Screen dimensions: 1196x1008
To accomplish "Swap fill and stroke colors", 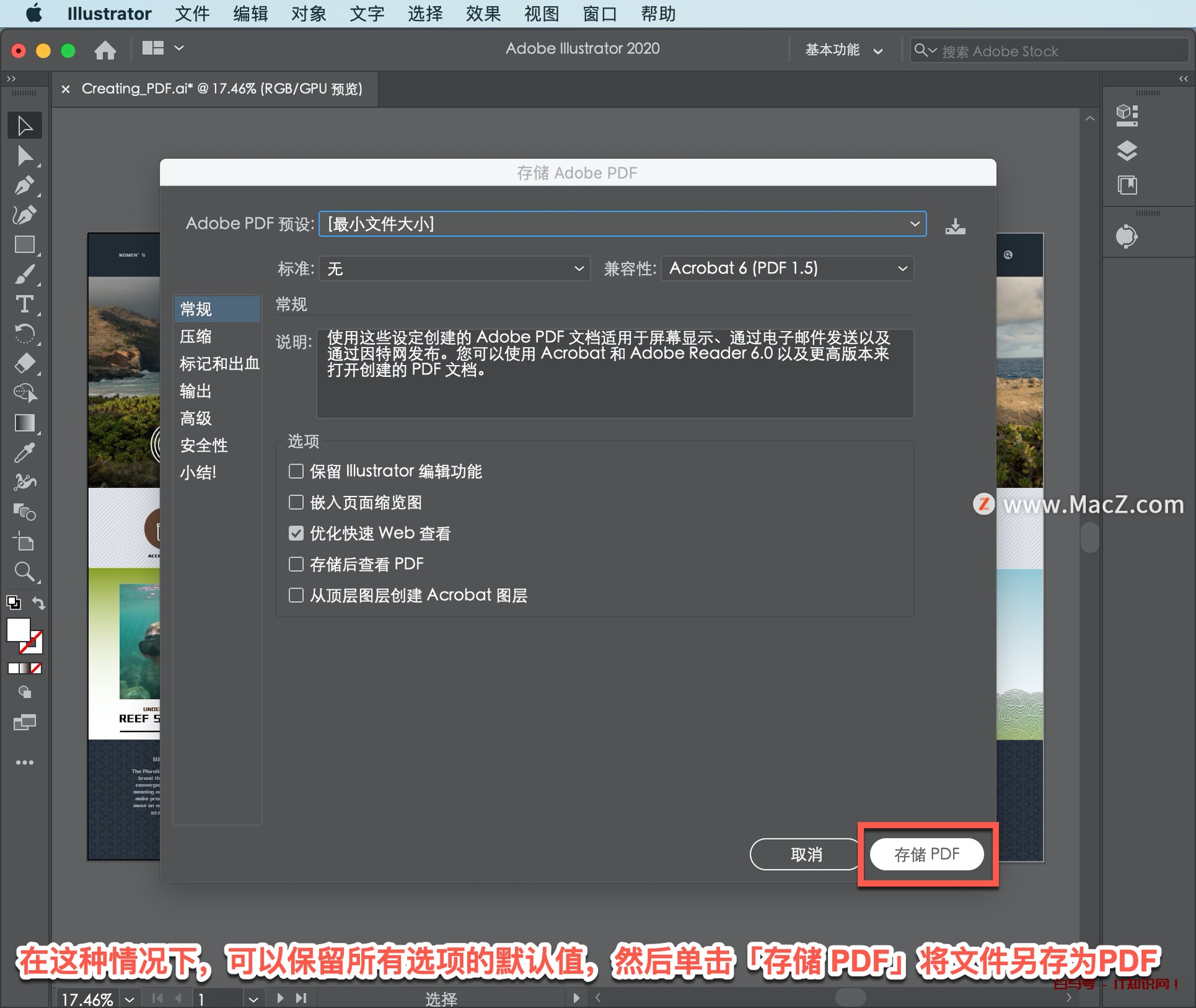I will coord(39,603).
